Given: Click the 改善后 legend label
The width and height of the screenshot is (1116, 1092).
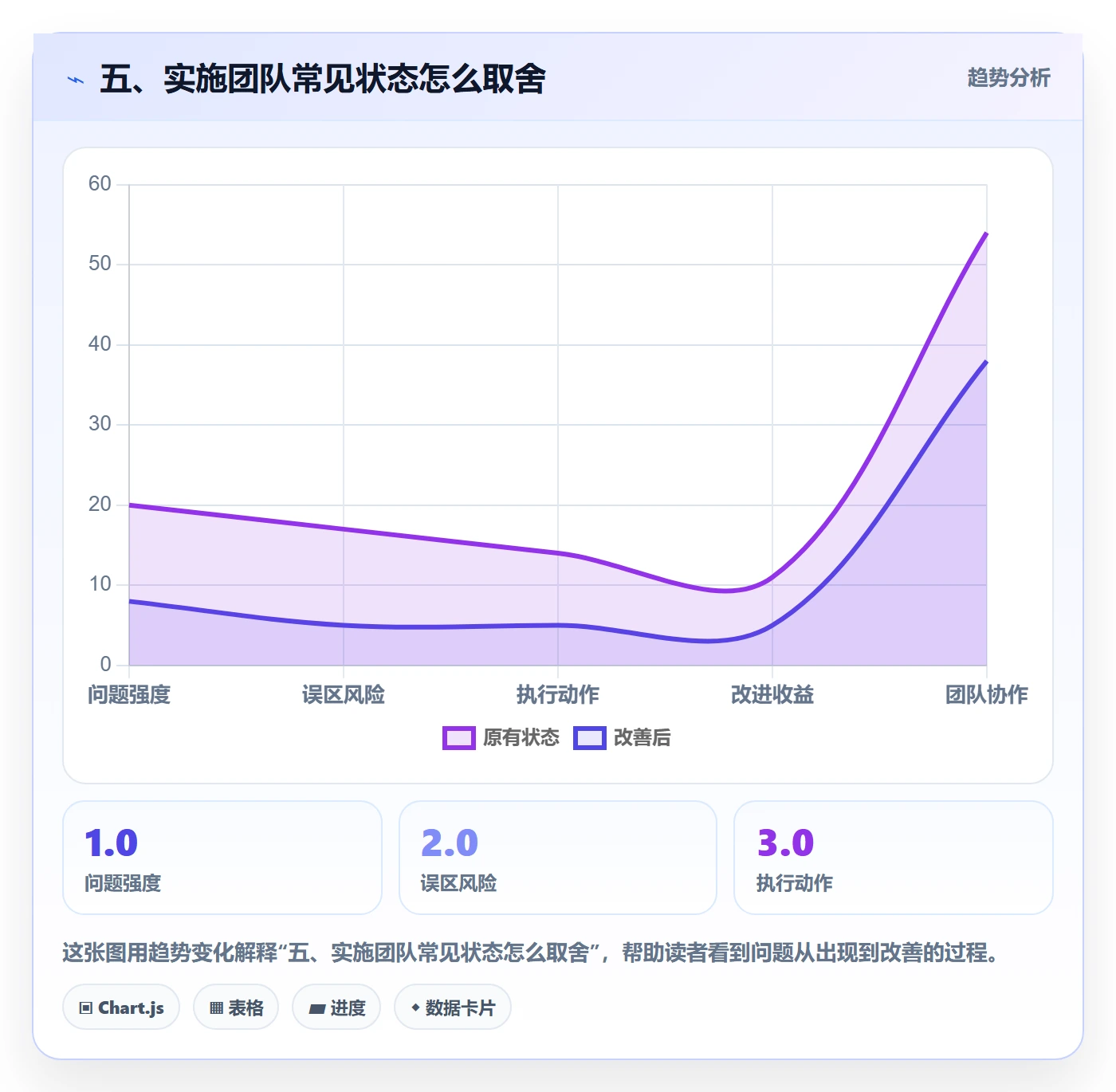Looking at the screenshot, I should point(642,738).
